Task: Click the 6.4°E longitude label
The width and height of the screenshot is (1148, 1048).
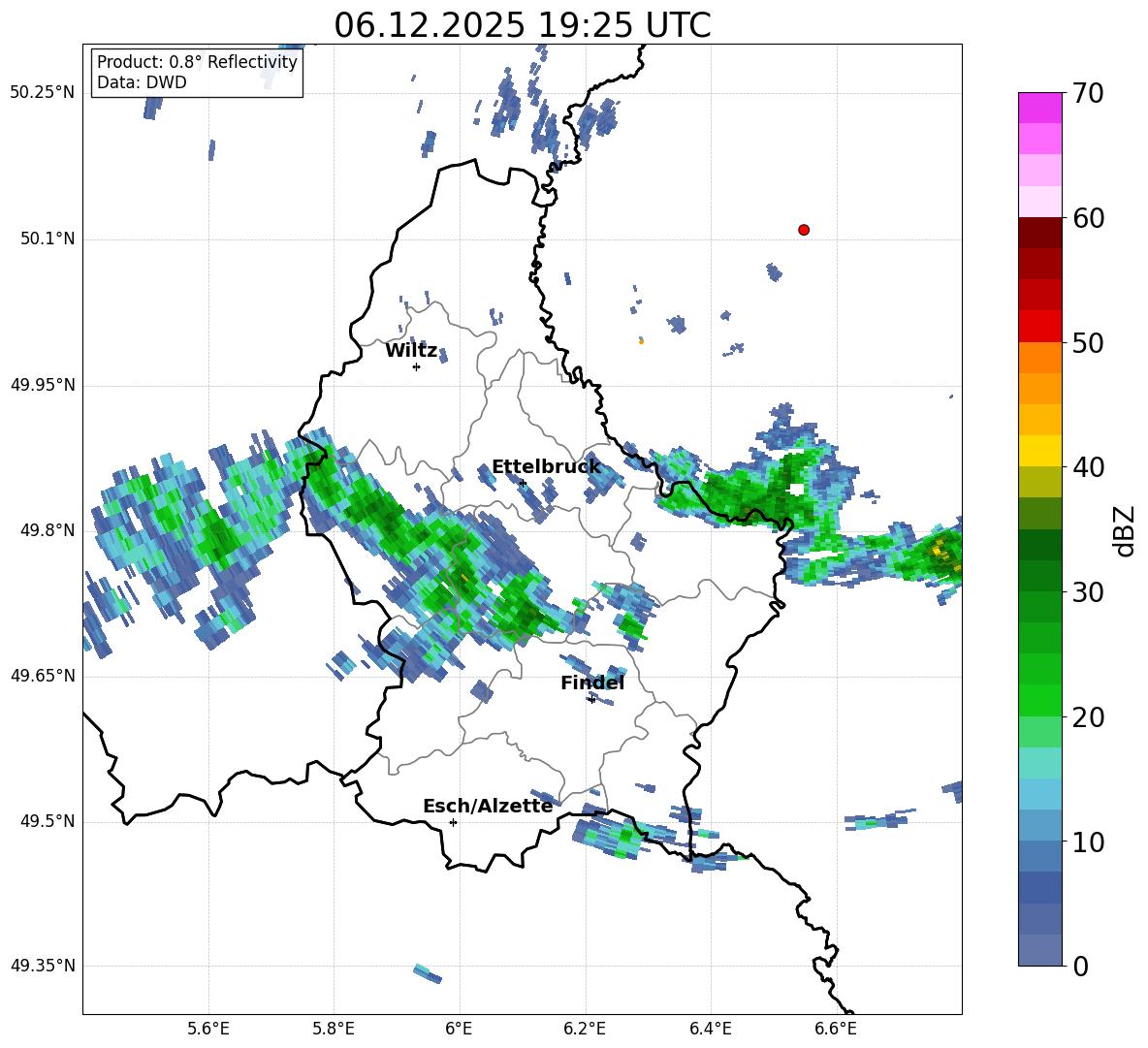Action: pos(710,1029)
